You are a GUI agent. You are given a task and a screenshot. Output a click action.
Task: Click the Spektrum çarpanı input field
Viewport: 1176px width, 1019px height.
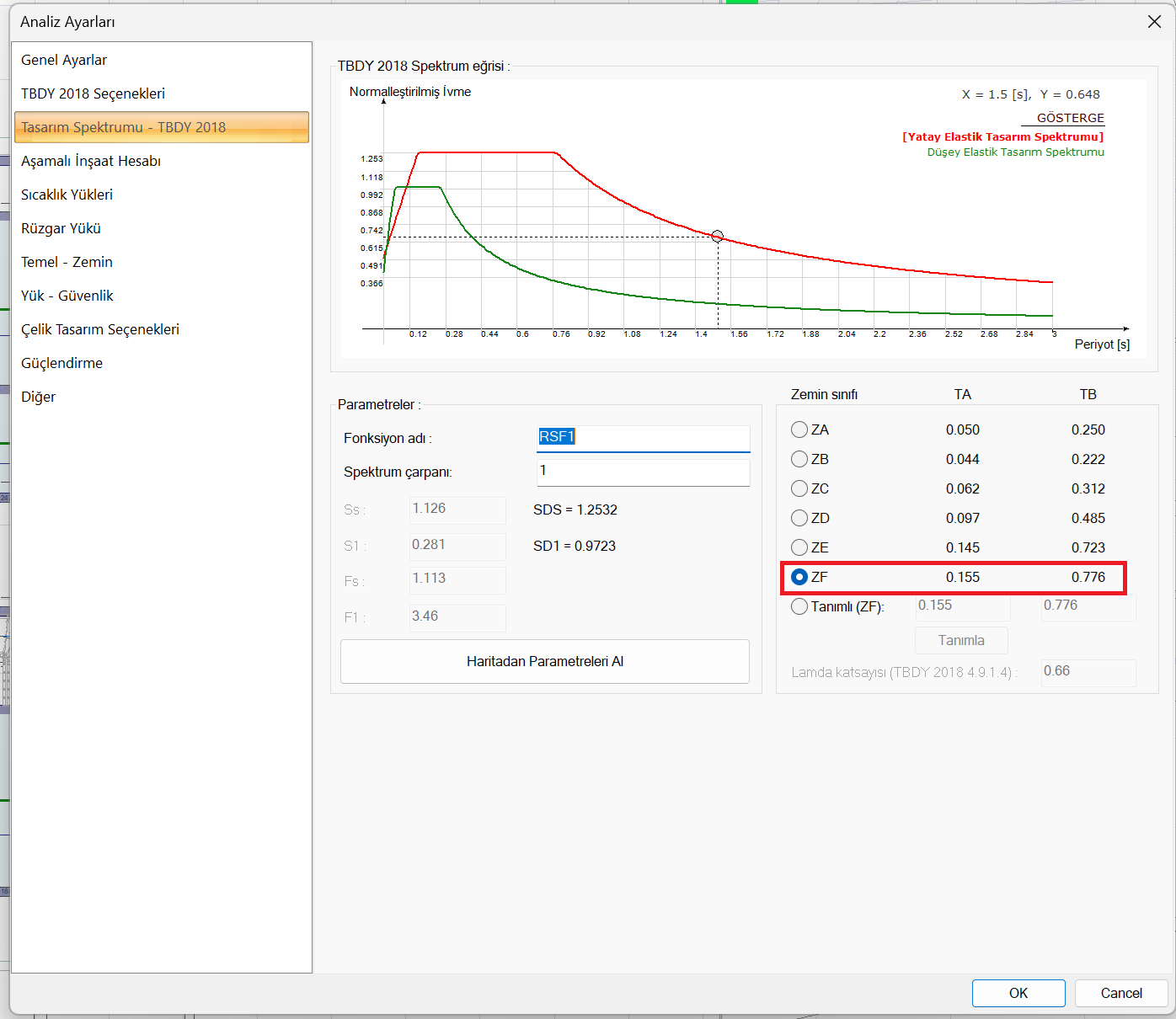click(643, 472)
